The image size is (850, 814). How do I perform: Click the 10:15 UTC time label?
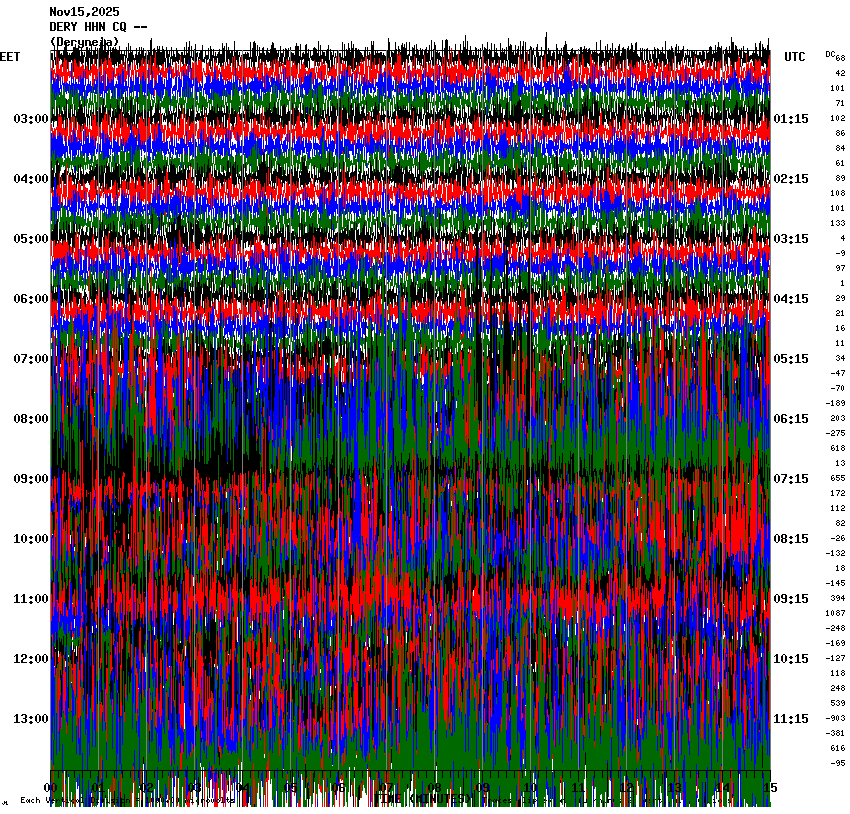point(791,659)
